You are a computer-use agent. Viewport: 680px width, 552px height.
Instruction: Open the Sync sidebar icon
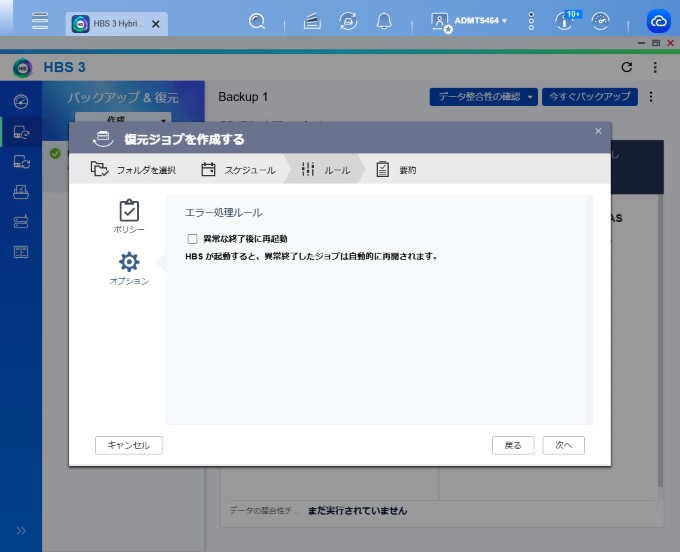[21, 162]
